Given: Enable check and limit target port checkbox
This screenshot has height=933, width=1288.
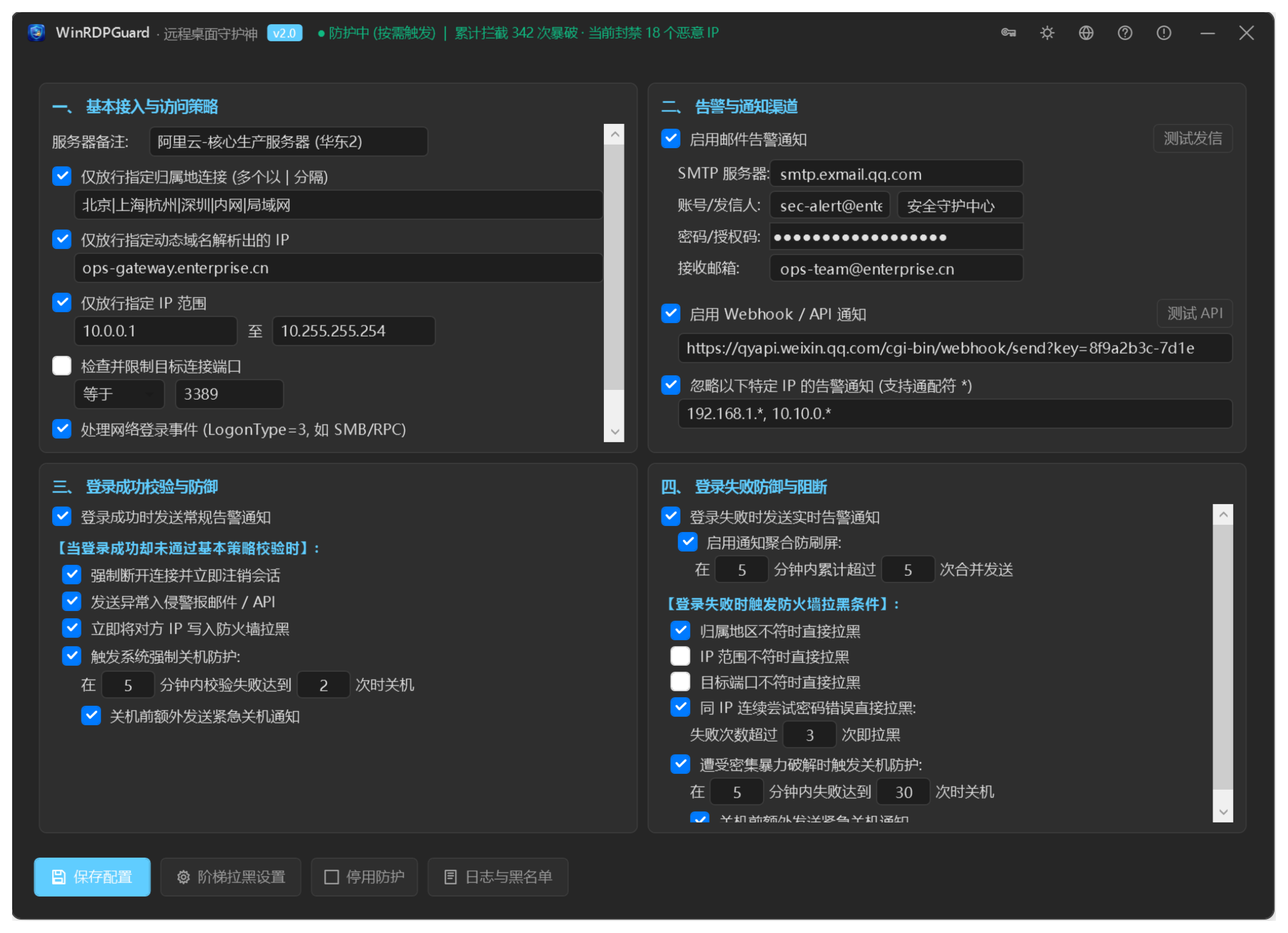Looking at the screenshot, I should 62,366.
